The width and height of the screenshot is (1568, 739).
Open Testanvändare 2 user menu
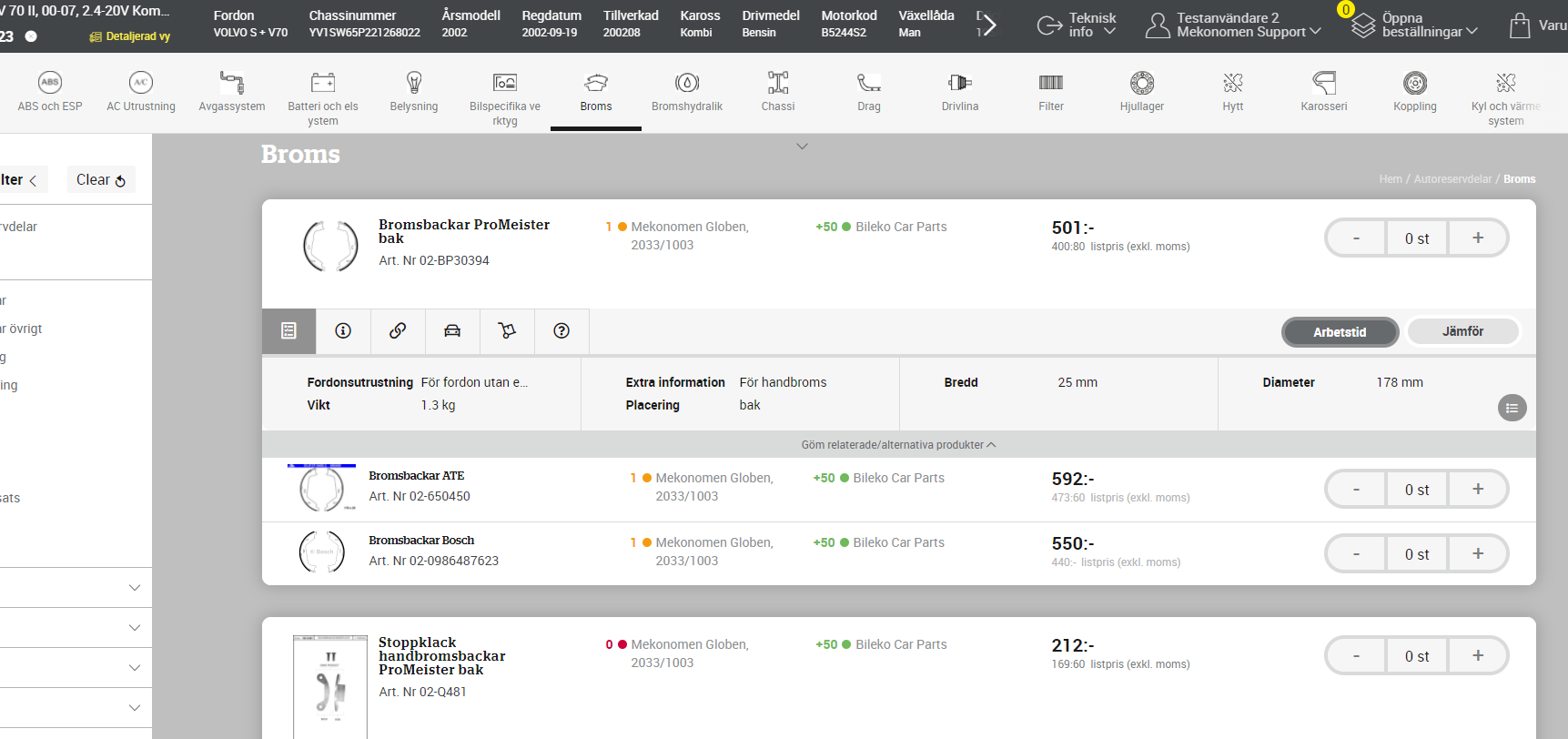(x=1233, y=25)
